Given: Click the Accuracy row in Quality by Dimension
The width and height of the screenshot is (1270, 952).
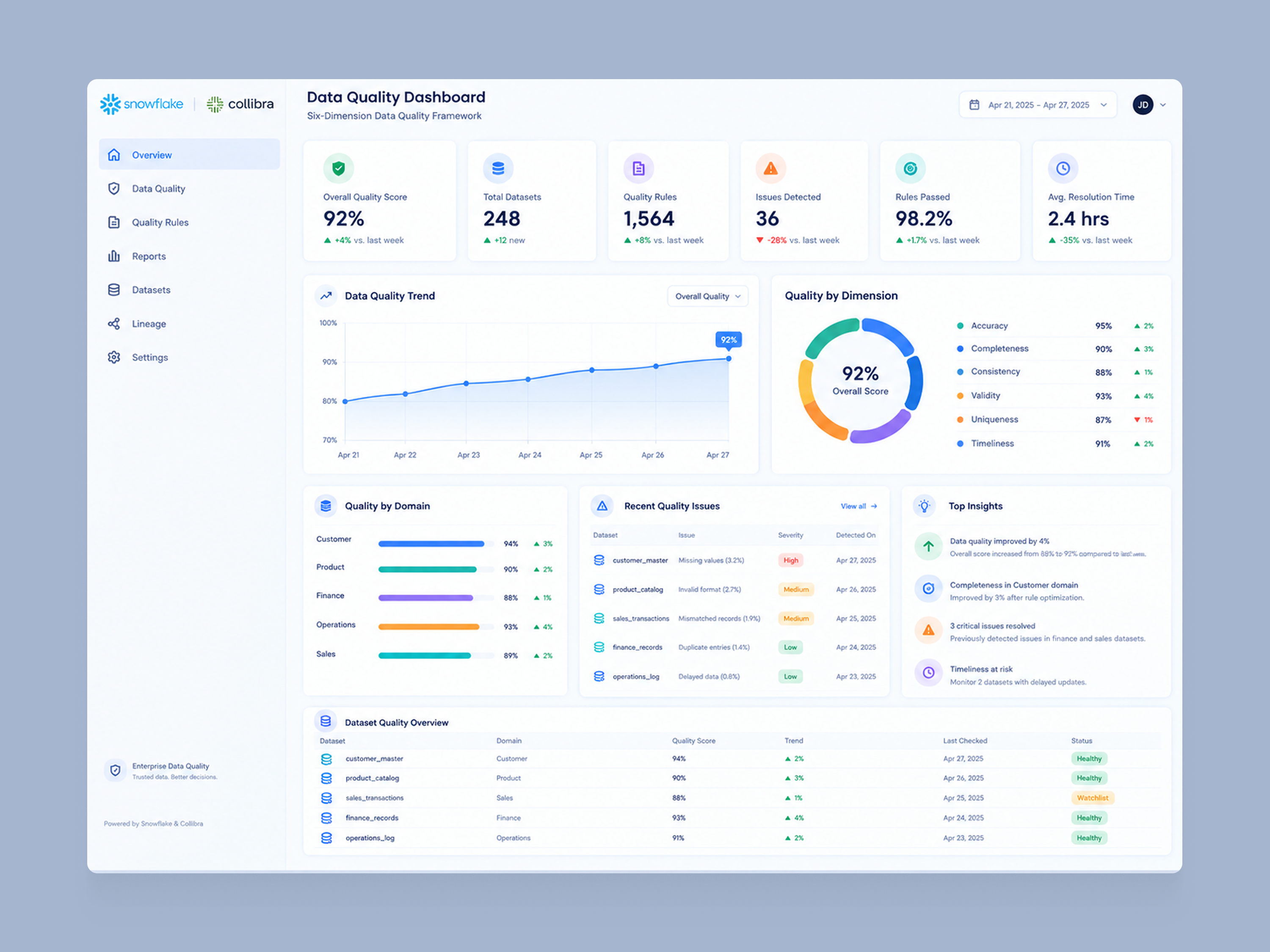Looking at the screenshot, I should pos(1055,325).
